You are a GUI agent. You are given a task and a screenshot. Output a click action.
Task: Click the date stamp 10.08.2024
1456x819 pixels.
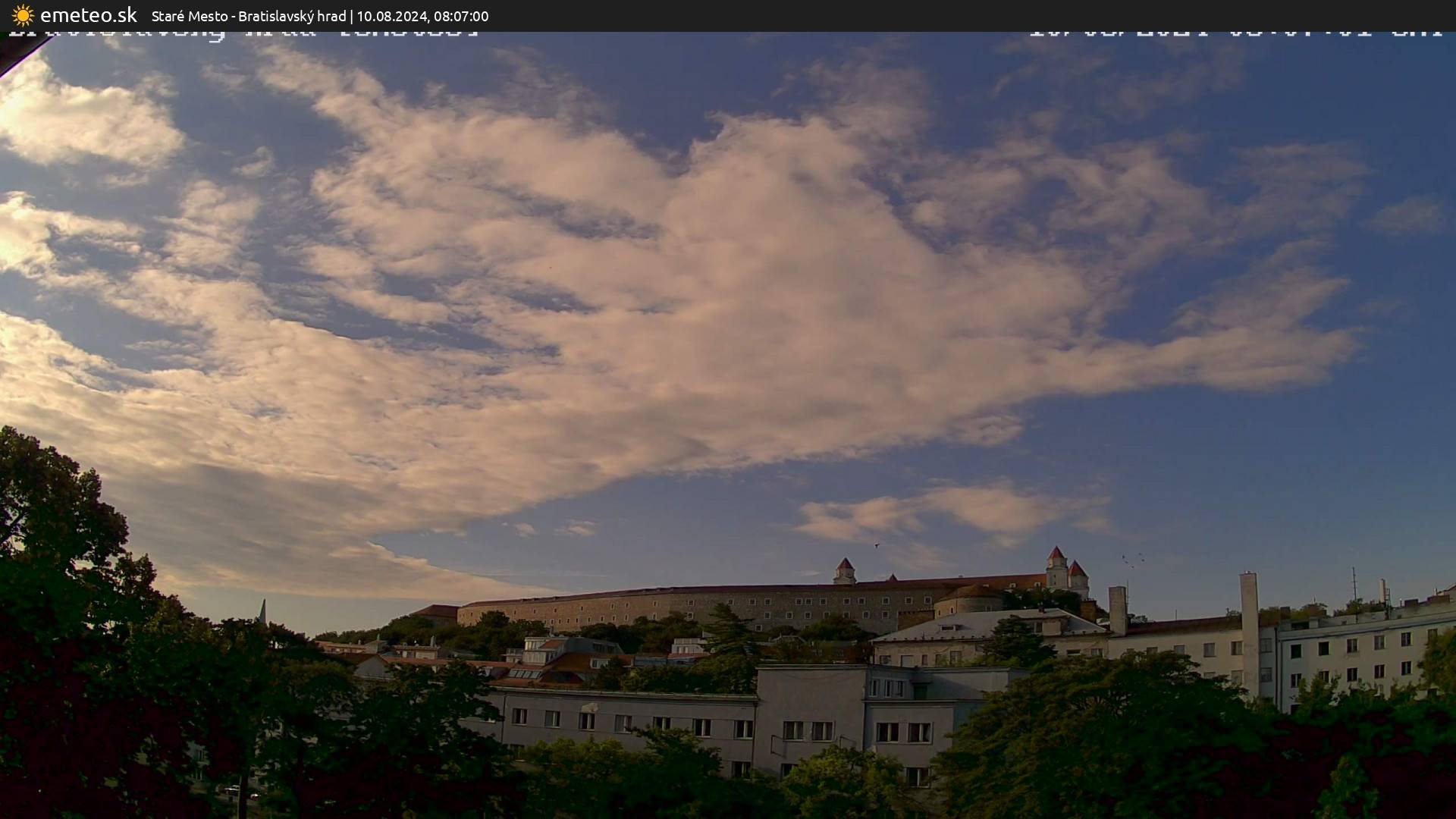click(395, 16)
